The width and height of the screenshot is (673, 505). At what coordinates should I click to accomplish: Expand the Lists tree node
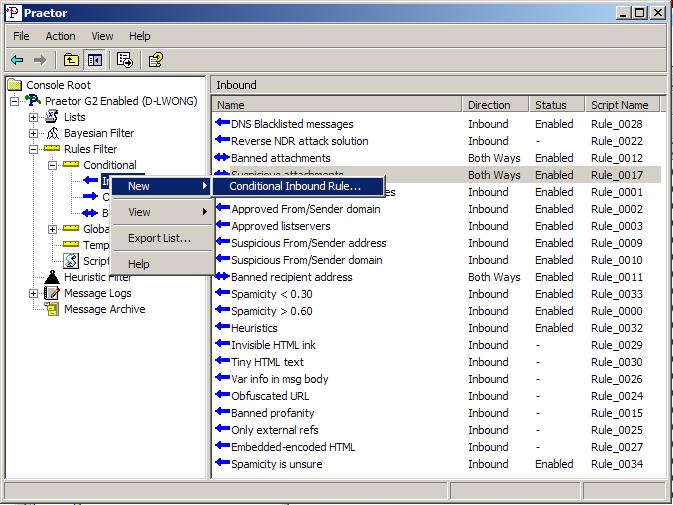click(x=33, y=117)
